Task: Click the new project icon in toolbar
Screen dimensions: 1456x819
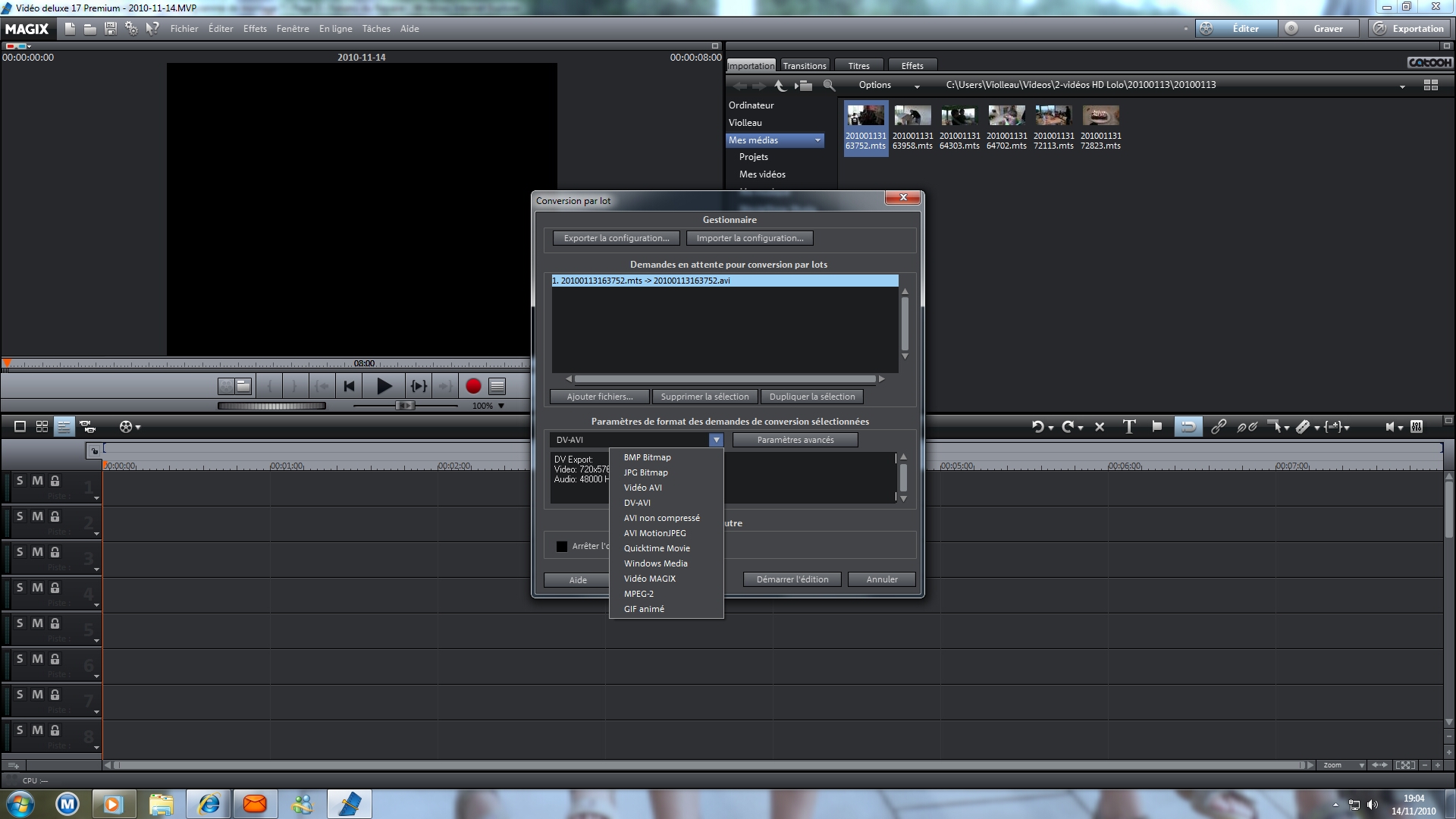Action: click(x=70, y=29)
